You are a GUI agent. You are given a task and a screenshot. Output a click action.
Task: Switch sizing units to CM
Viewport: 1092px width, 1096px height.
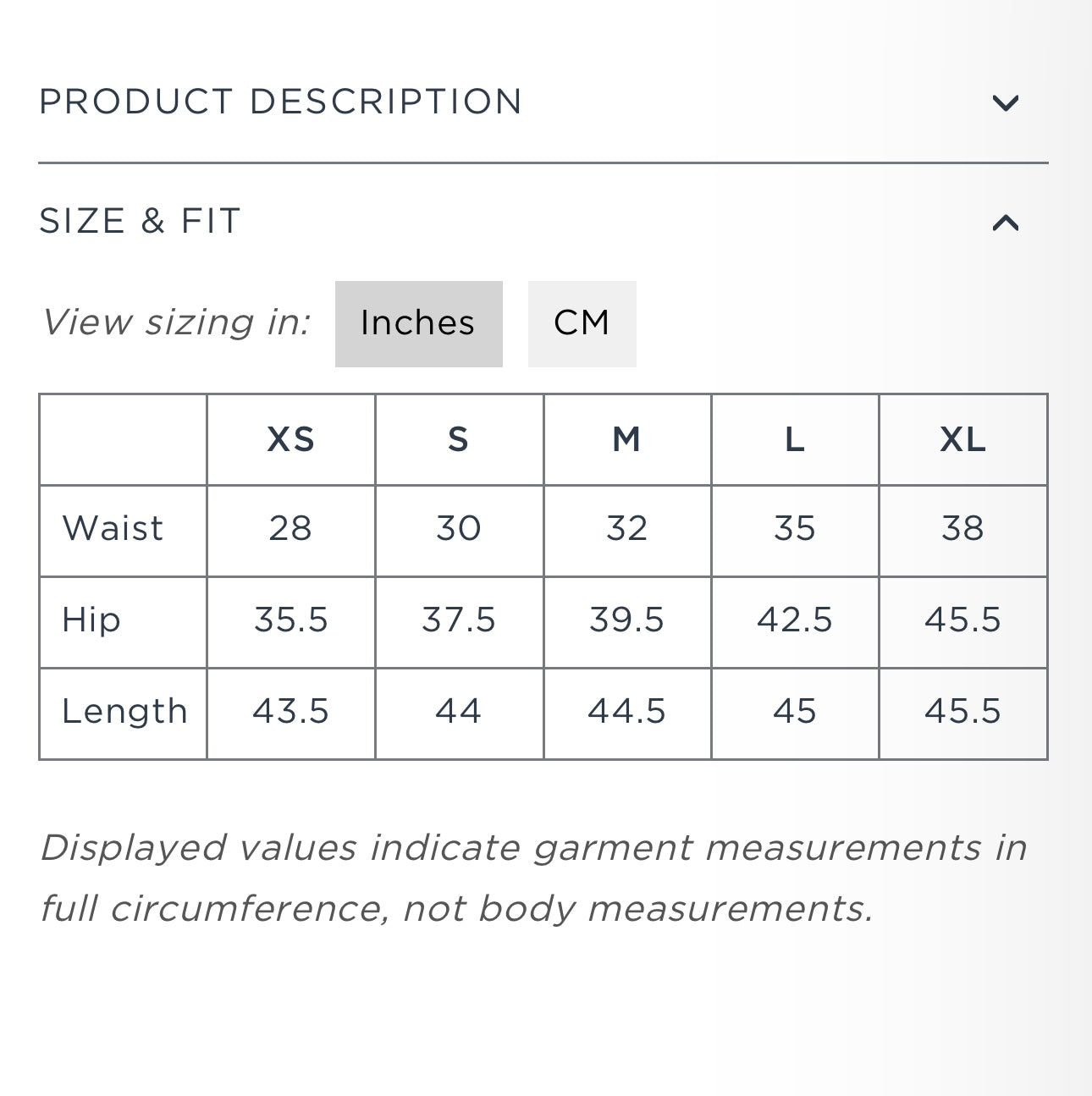click(582, 323)
